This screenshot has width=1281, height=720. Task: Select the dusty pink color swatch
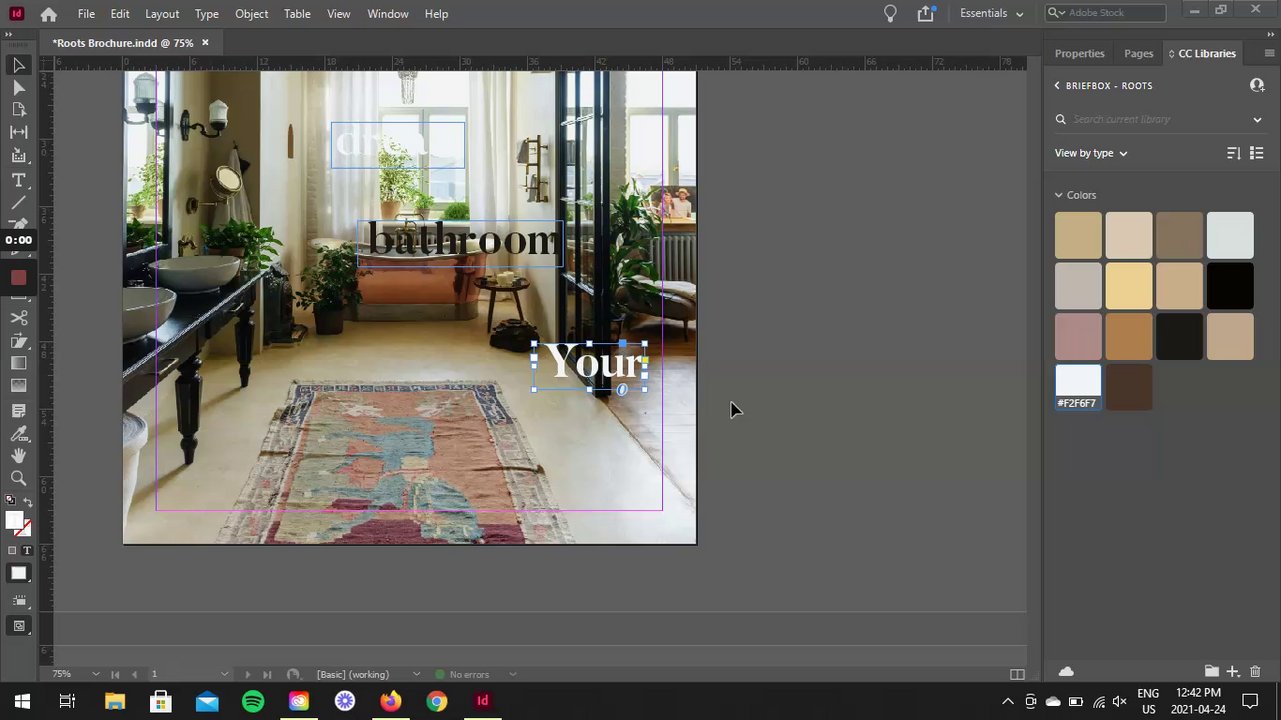tap(1078, 336)
